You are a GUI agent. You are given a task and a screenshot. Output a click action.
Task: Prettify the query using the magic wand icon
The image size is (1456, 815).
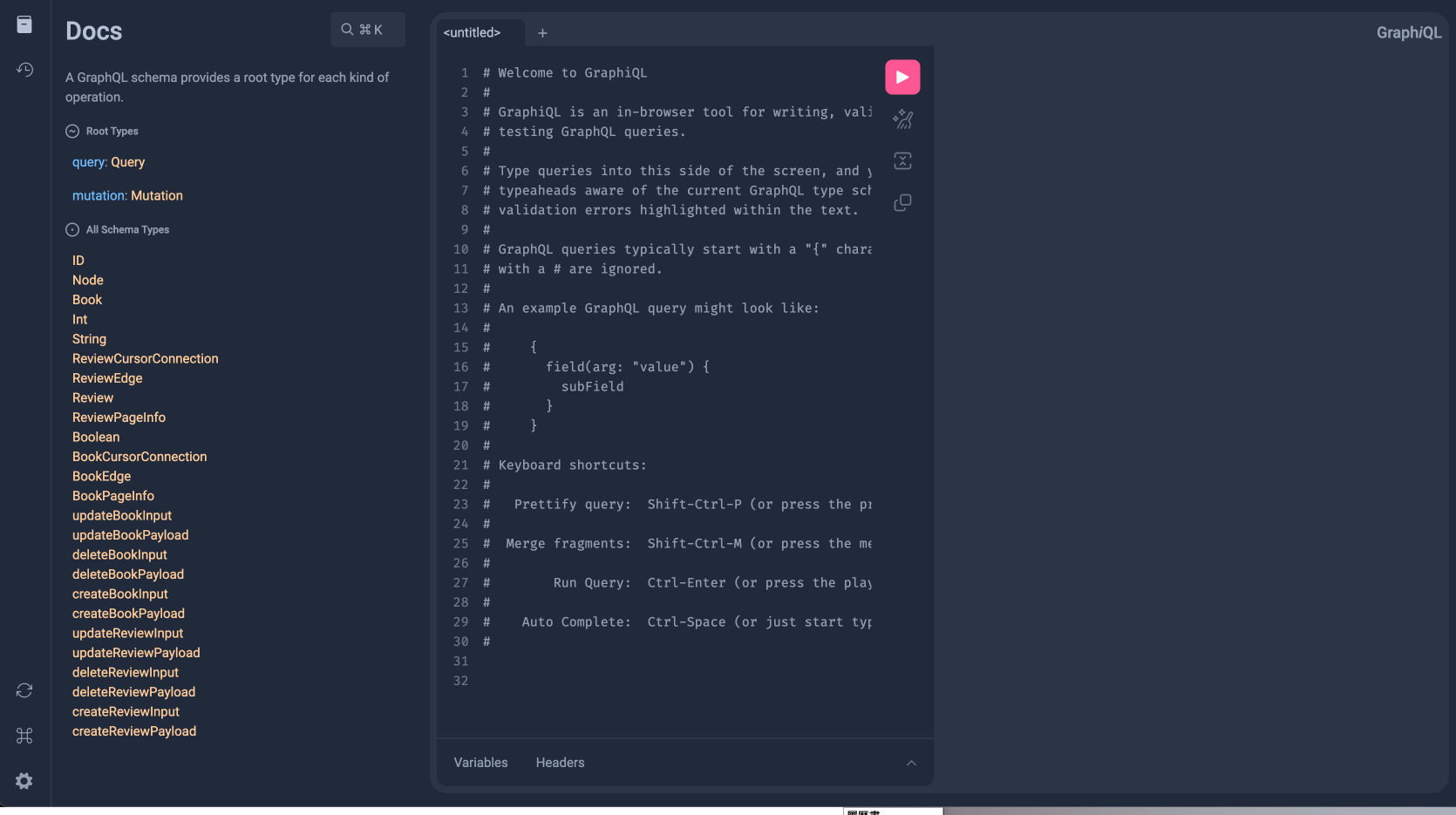[902, 119]
